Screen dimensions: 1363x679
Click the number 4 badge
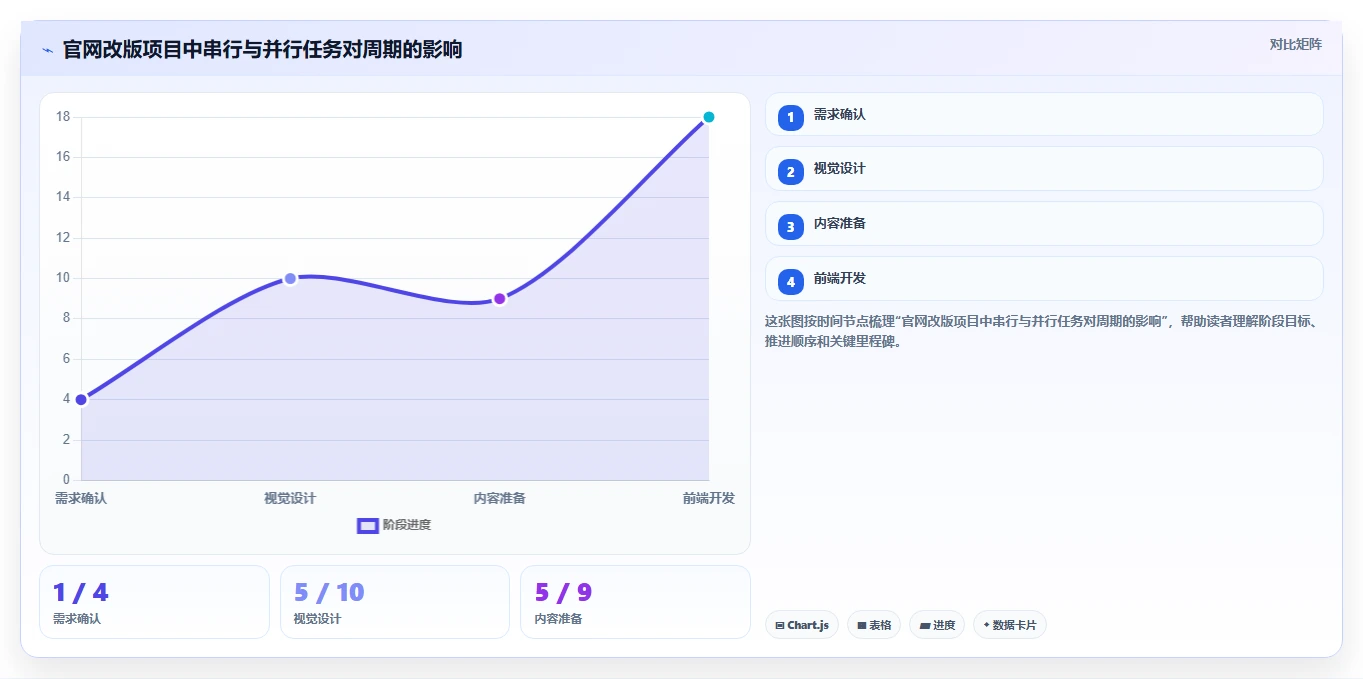pyautogui.click(x=791, y=282)
